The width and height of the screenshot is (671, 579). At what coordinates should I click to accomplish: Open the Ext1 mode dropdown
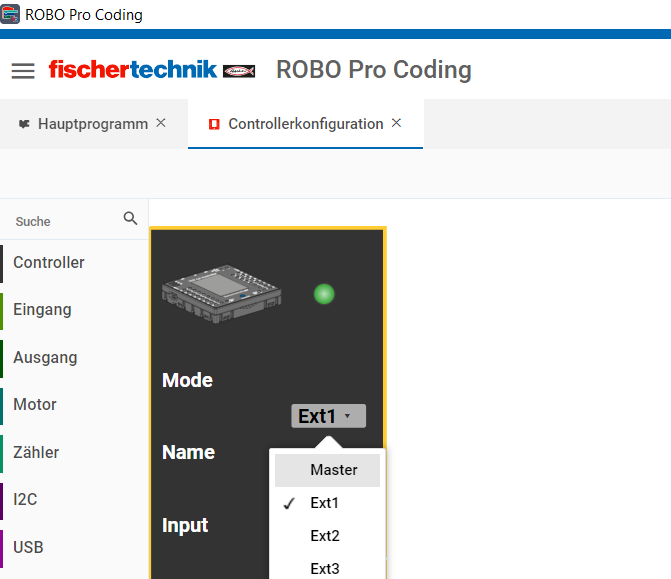329,416
